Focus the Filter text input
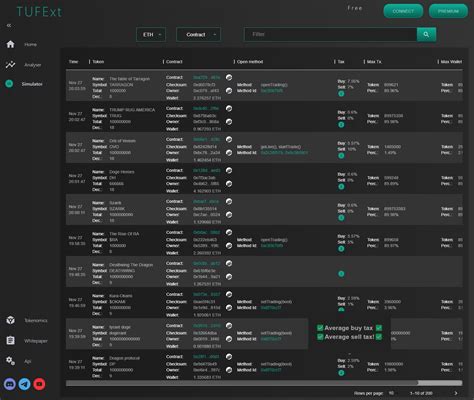 [x=330, y=34]
